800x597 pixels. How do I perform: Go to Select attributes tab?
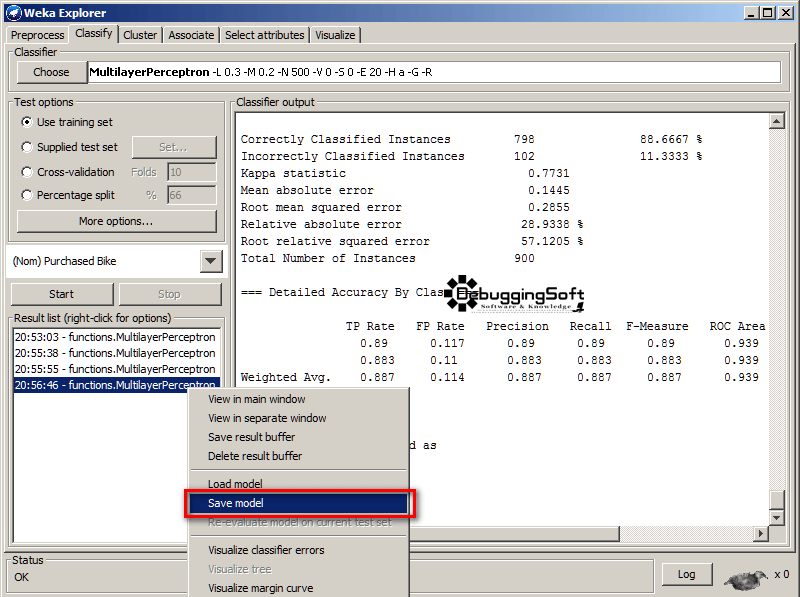[265, 35]
